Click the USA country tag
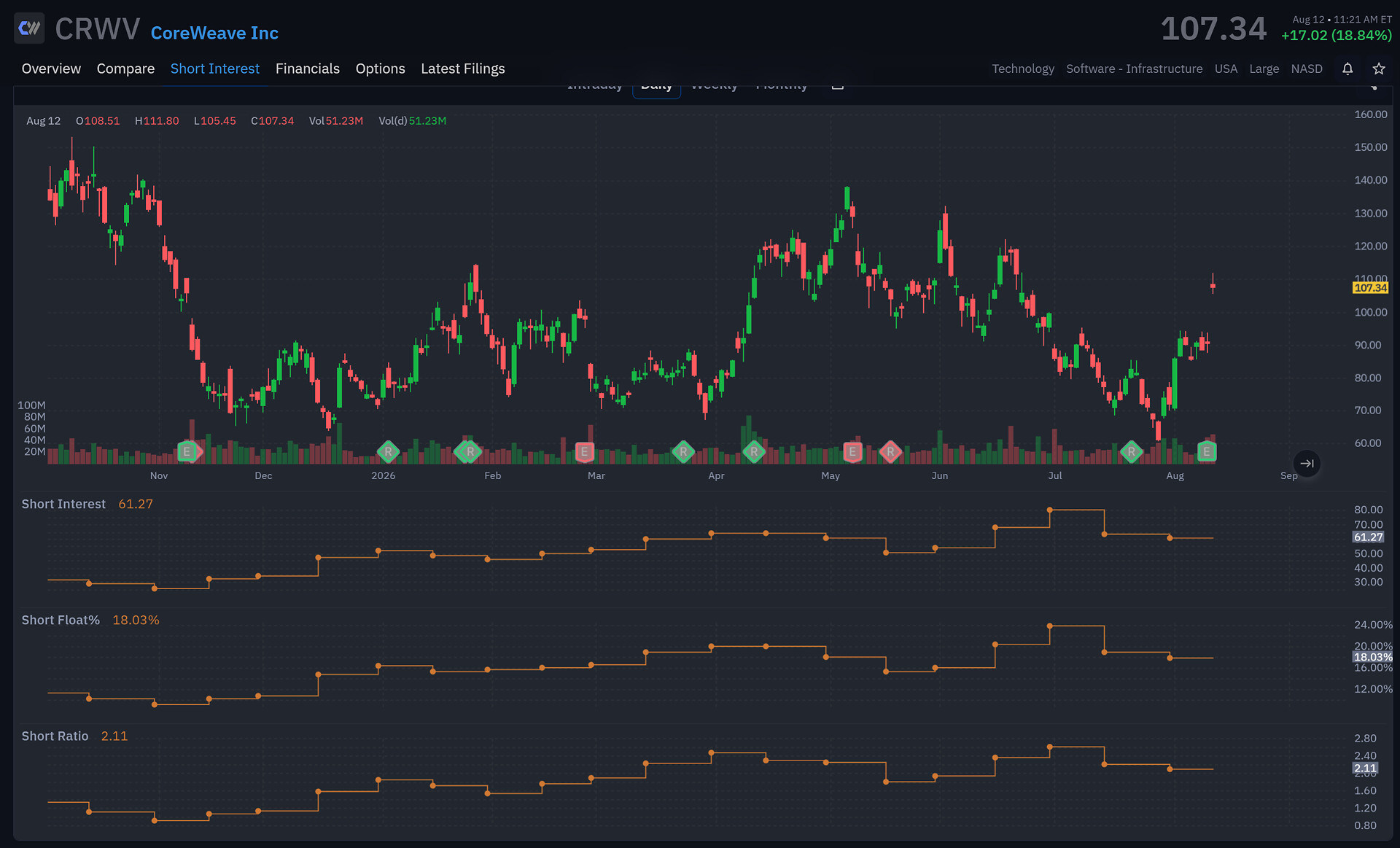The width and height of the screenshot is (1400, 848). (1226, 69)
